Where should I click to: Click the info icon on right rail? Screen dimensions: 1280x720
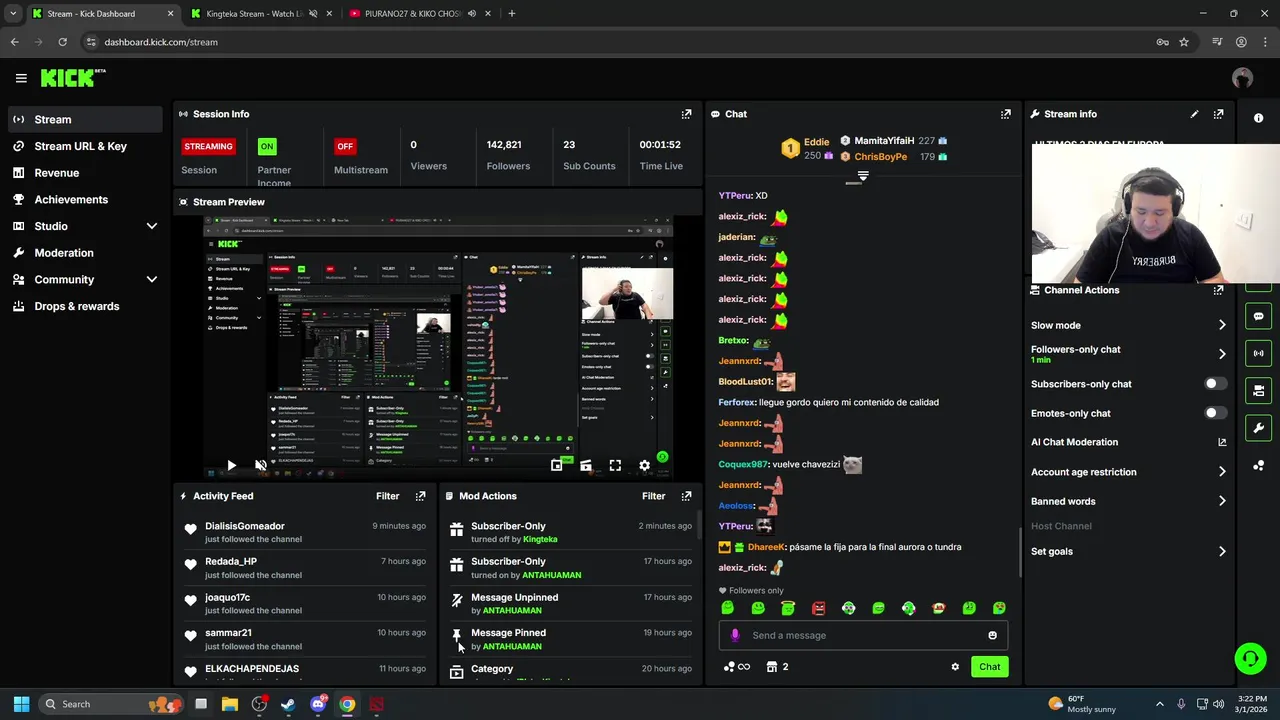[x=1258, y=118]
